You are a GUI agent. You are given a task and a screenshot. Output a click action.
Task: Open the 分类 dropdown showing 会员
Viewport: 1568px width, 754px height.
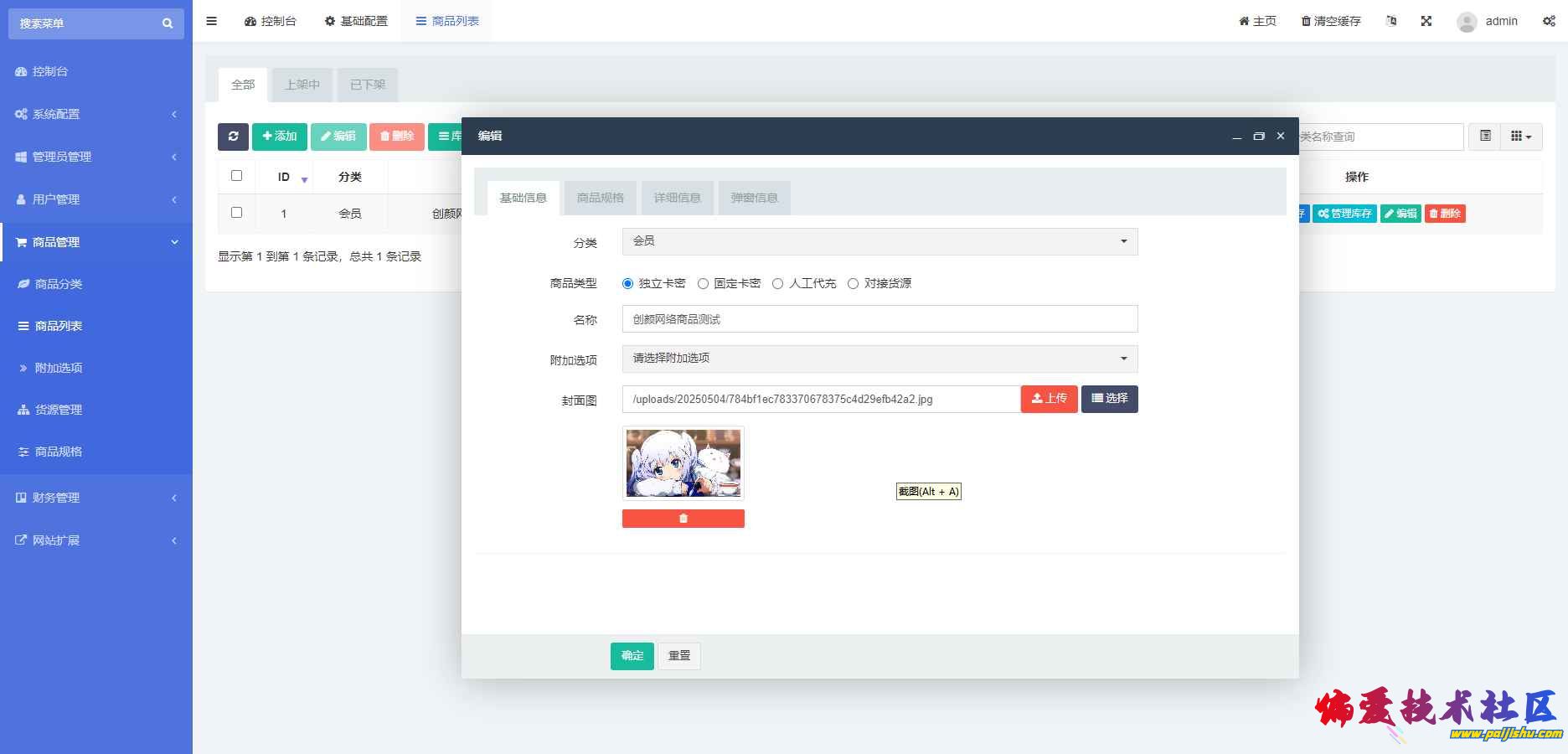tap(879, 241)
